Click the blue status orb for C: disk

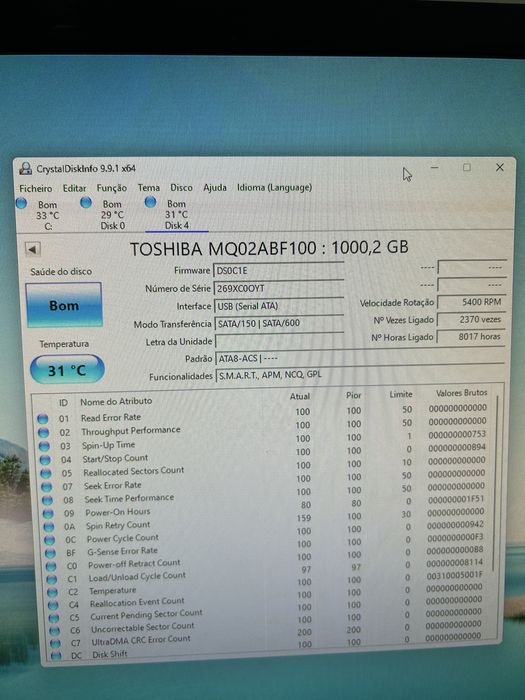click(x=21, y=204)
